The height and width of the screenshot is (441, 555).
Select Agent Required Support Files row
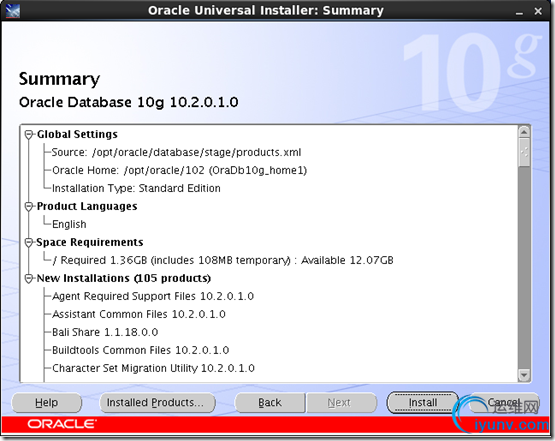153,296
